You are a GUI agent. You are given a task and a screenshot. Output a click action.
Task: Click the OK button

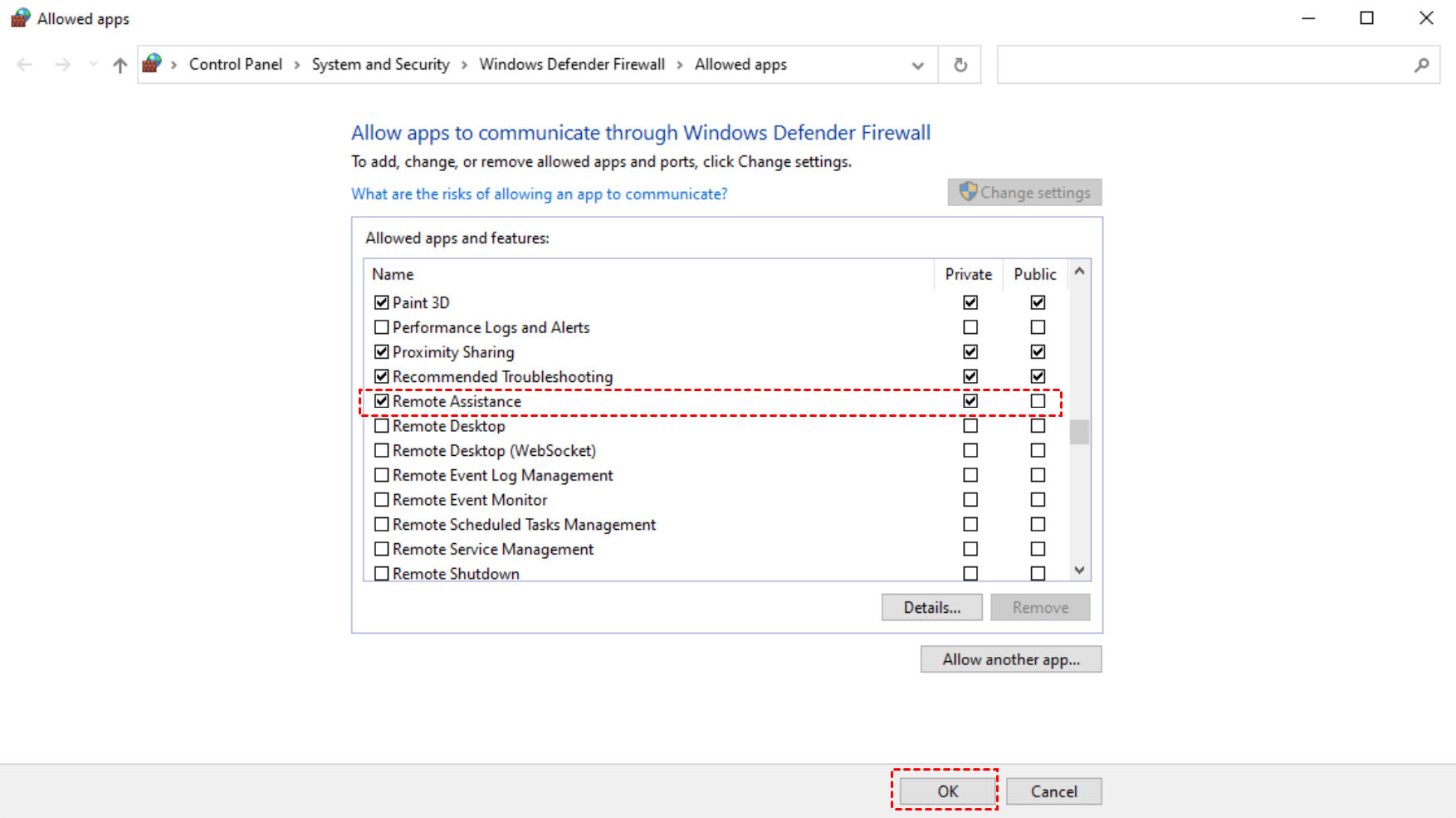pyautogui.click(x=947, y=791)
